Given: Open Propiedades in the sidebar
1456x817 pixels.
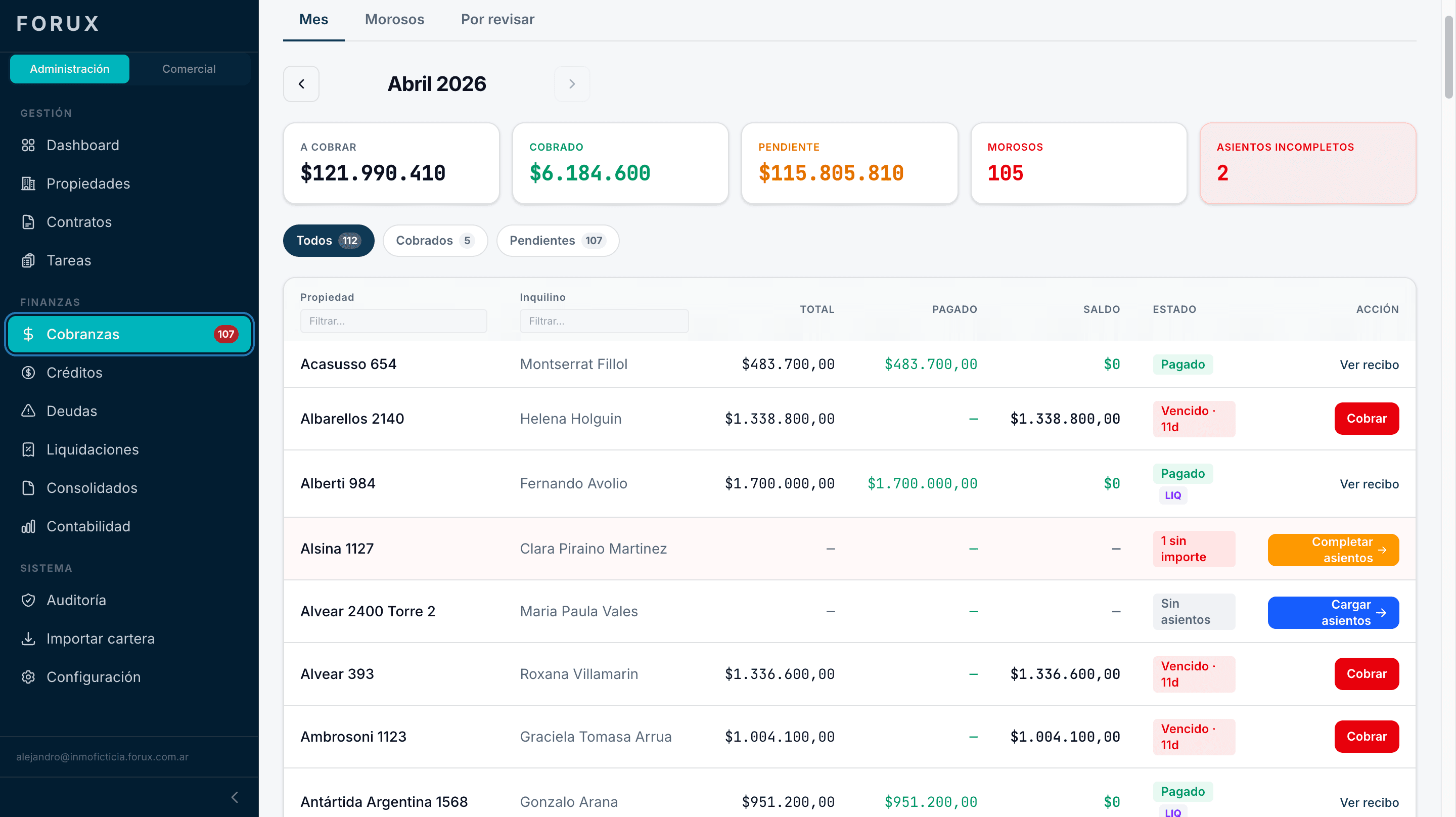Looking at the screenshot, I should pos(129,184).
